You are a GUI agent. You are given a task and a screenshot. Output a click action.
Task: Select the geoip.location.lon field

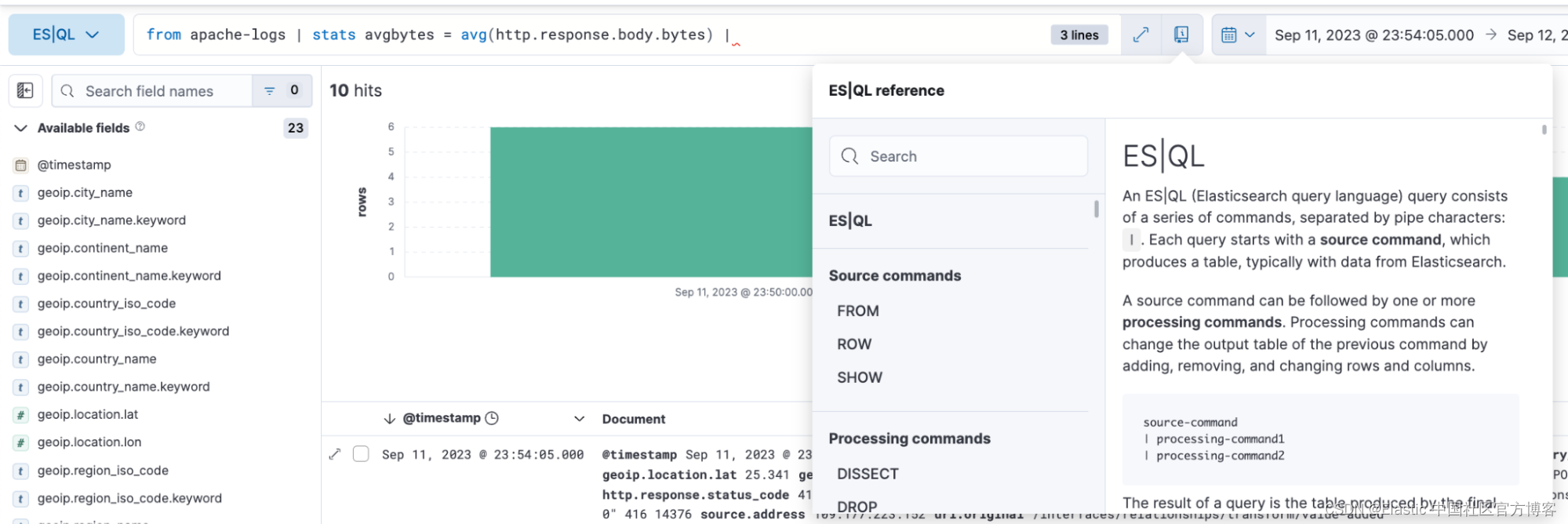89,442
